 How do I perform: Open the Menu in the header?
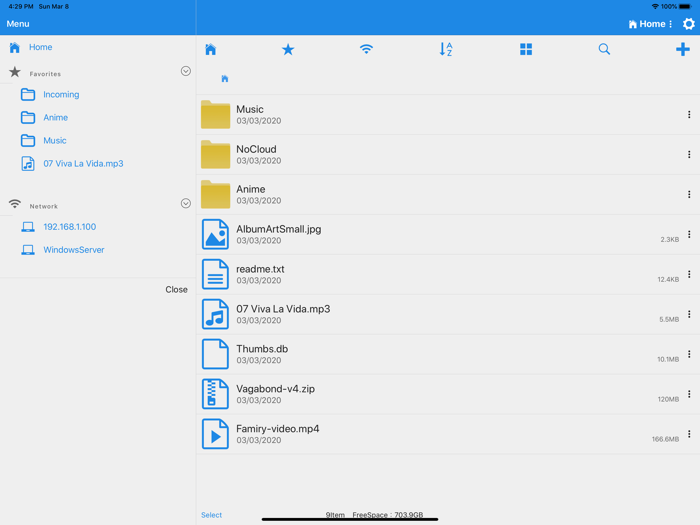point(18,24)
